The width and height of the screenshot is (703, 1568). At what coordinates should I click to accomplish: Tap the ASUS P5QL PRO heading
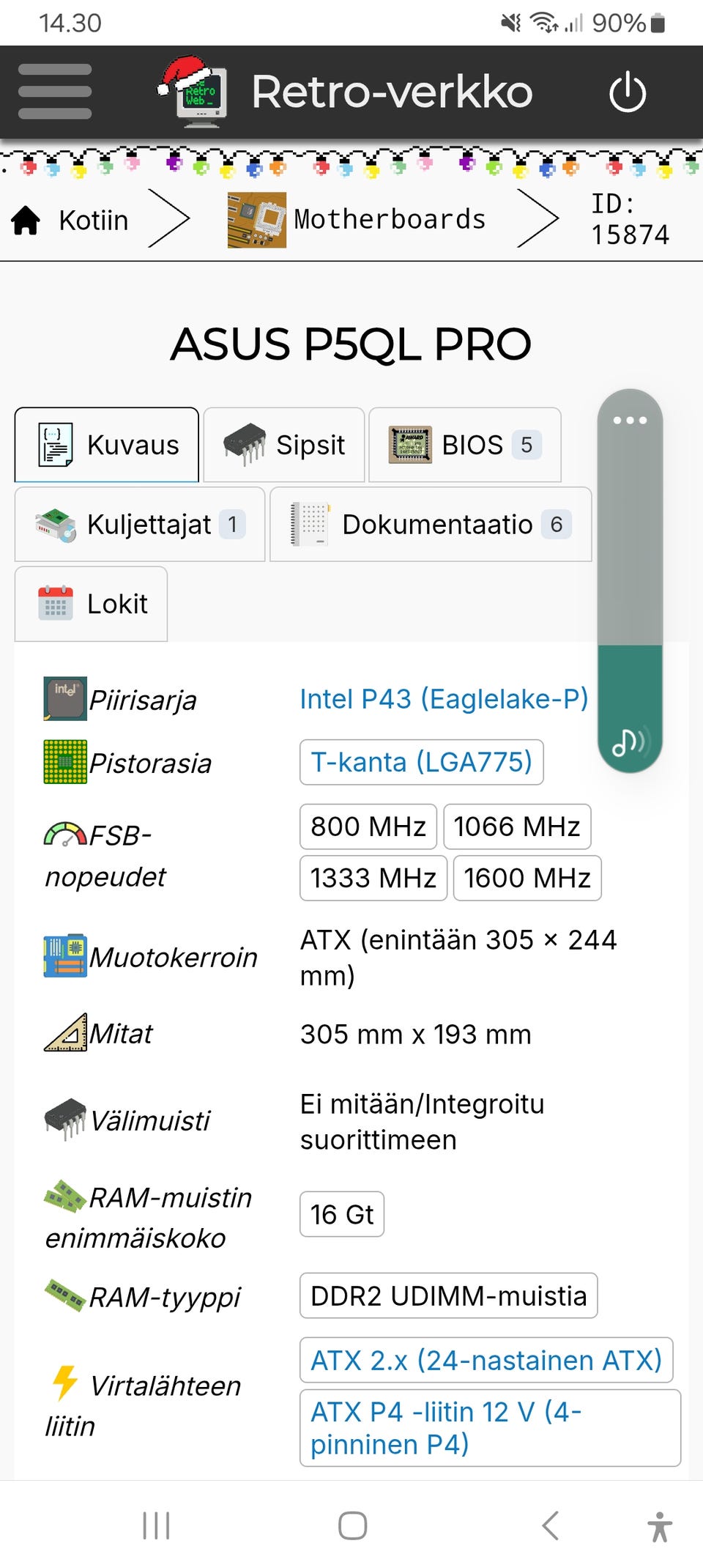351,344
